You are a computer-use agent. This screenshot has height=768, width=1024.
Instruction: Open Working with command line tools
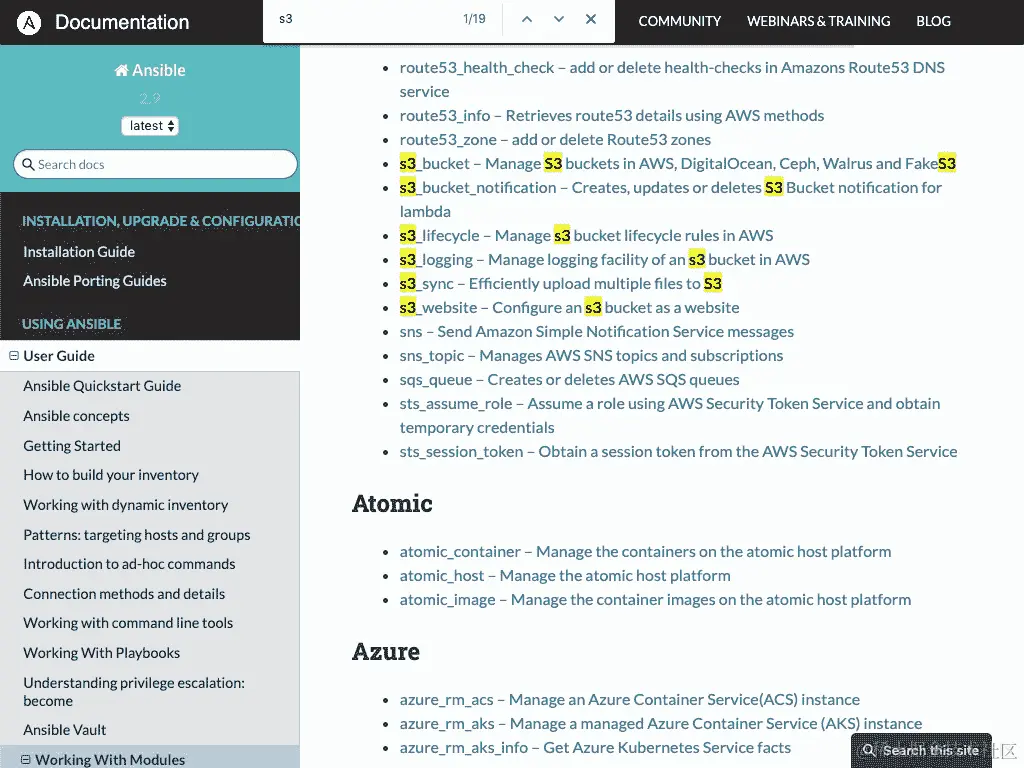pyautogui.click(x=128, y=623)
